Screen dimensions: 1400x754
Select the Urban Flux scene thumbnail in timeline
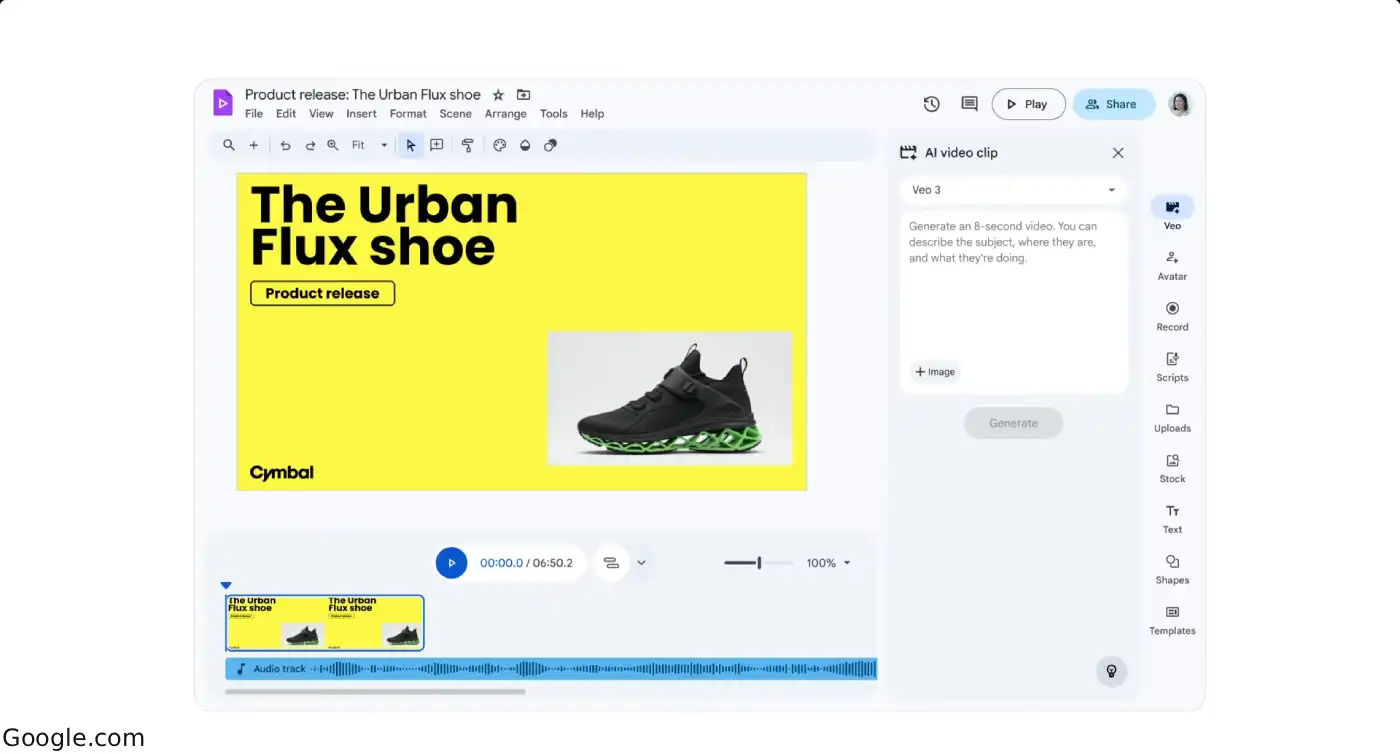pyautogui.click(x=324, y=623)
